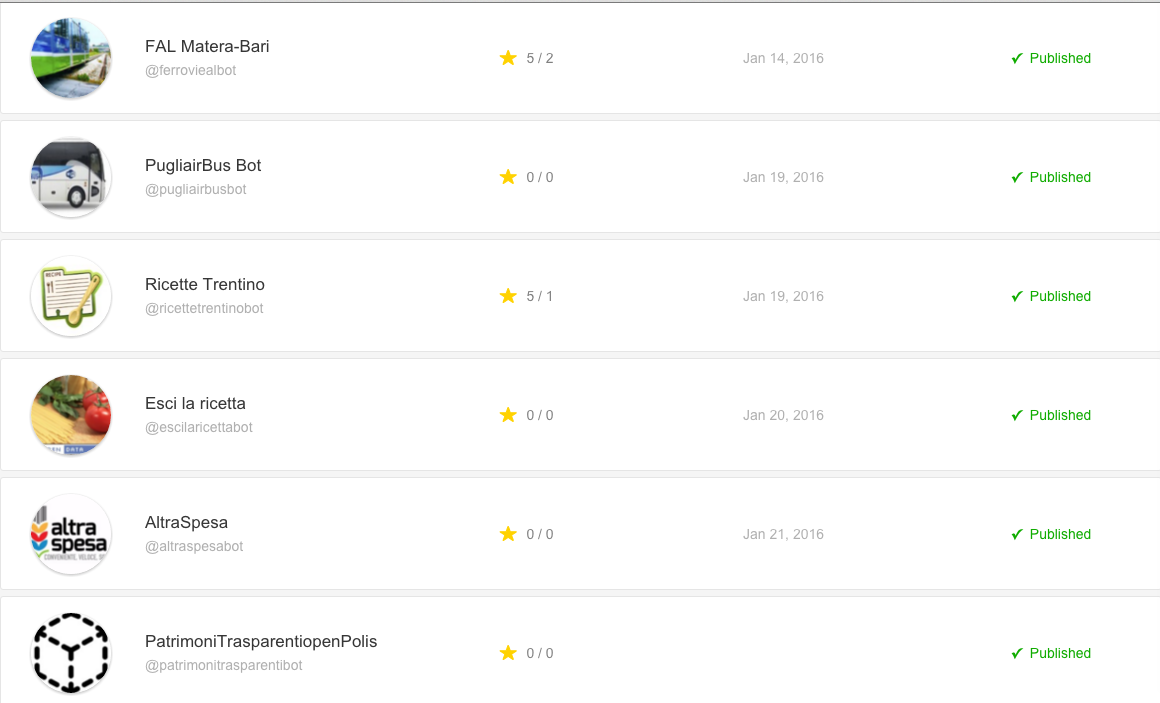Select the Jan 21, 2016 date of AltraSpesa
Viewport: 1160px width, 703px height.
pyautogui.click(x=783, y=534)
